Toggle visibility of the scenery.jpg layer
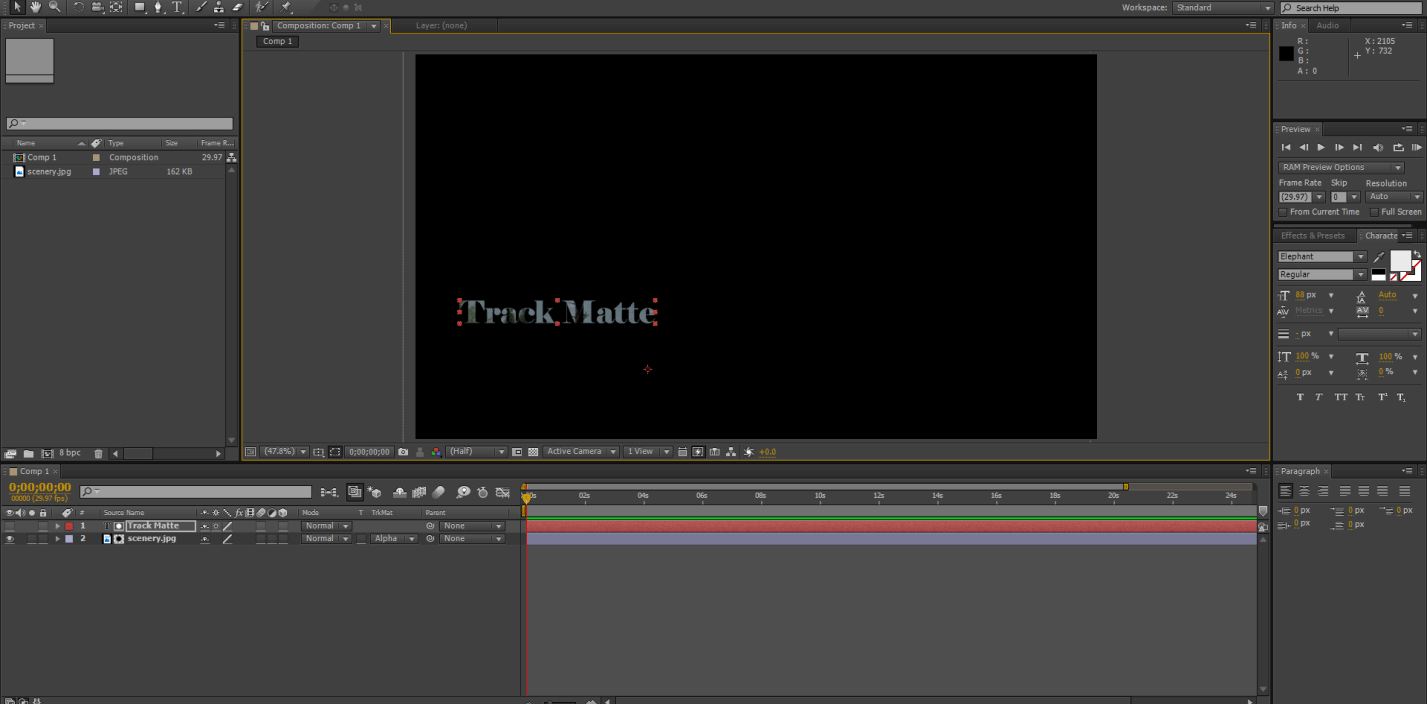Screen dimensions: 1427x704 [x=9, y=538]
